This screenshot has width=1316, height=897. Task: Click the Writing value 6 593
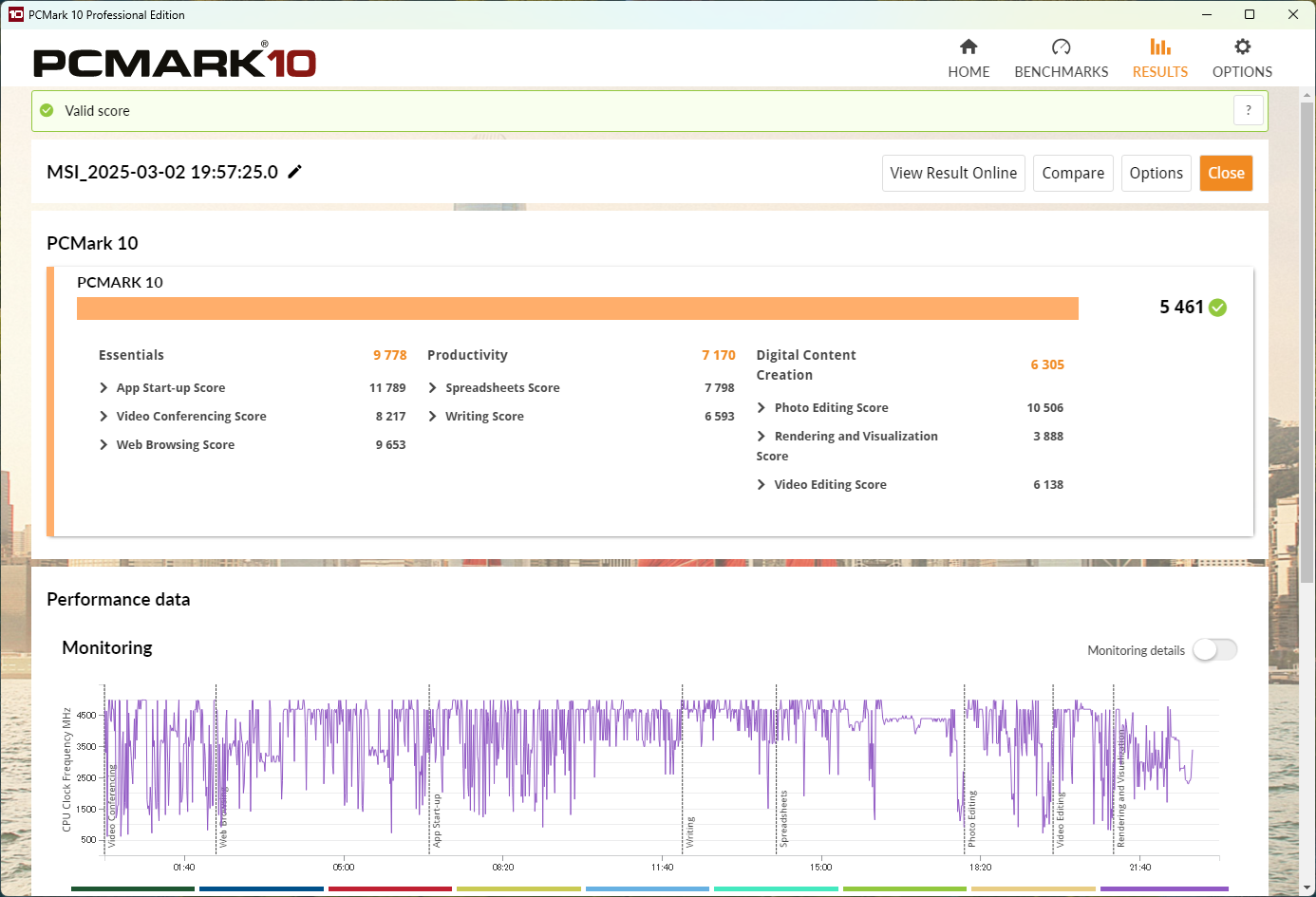click(720, 416)
